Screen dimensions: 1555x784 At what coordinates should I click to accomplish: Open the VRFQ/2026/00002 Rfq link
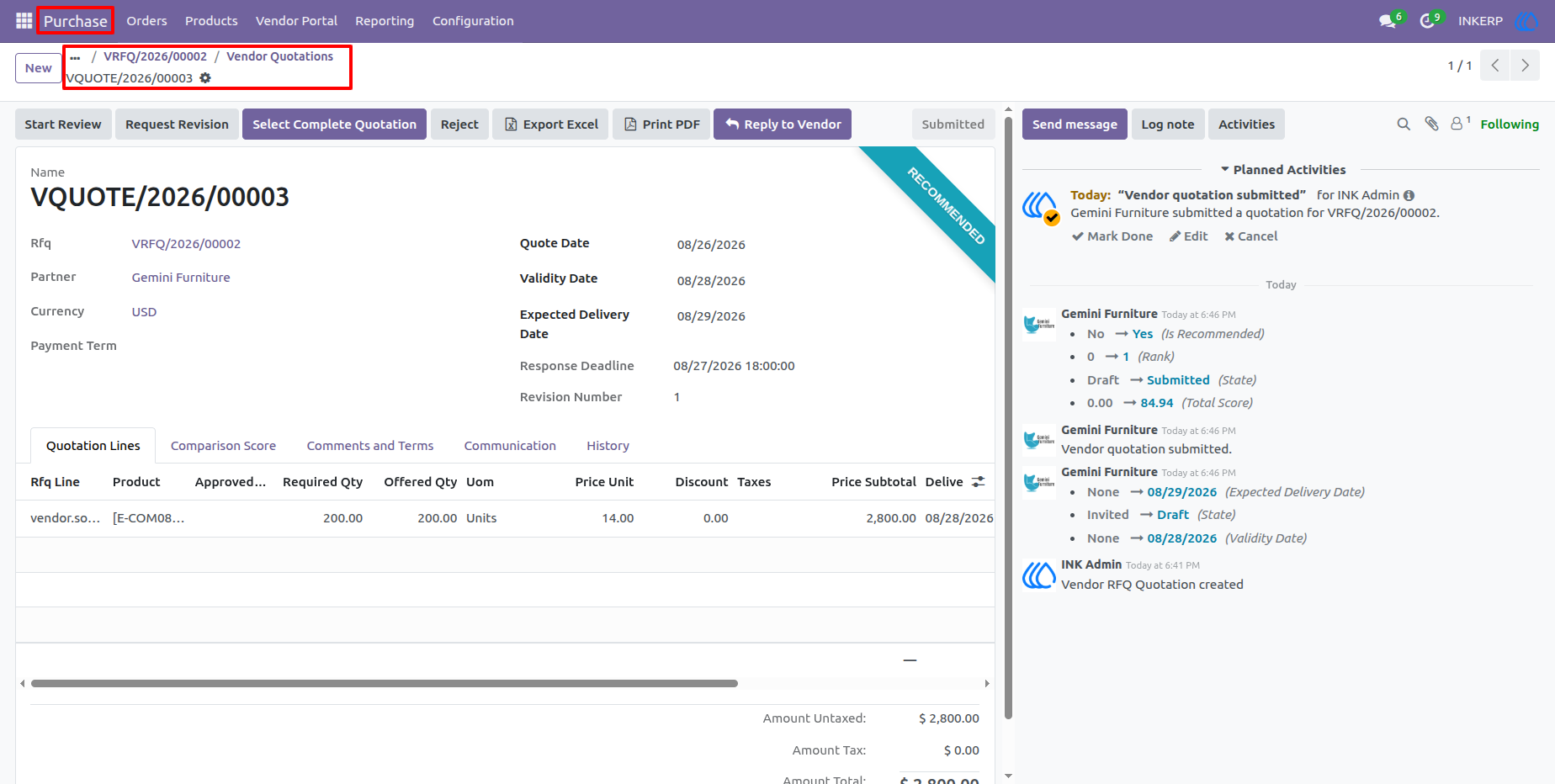tap(186, 244)
